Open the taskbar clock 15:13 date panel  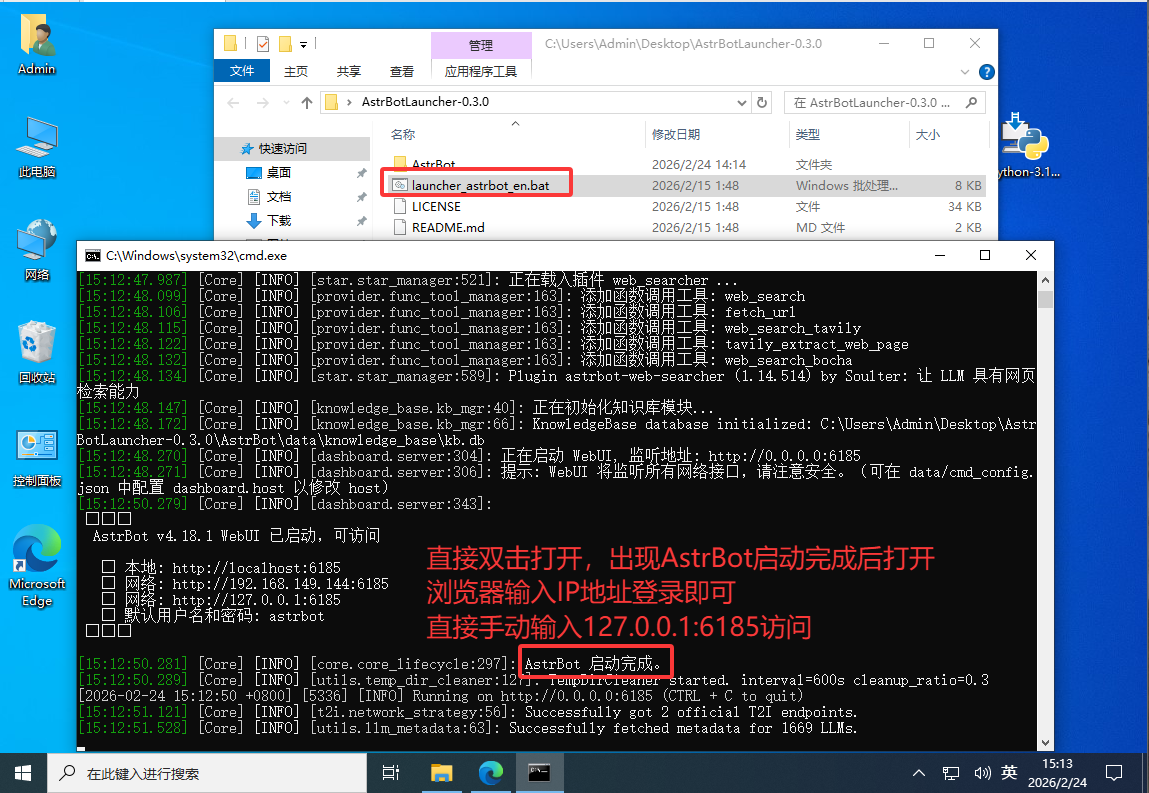coord(1057,773)
